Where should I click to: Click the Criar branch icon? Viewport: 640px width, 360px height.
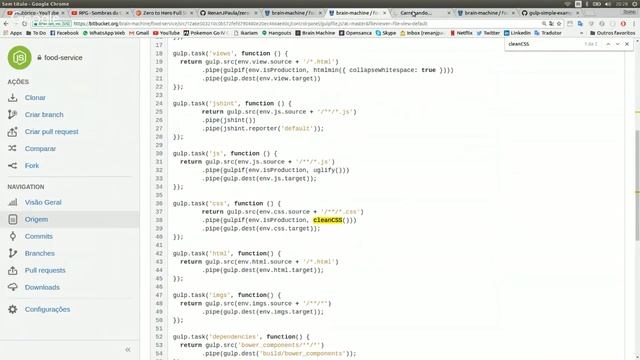point(13,115)
